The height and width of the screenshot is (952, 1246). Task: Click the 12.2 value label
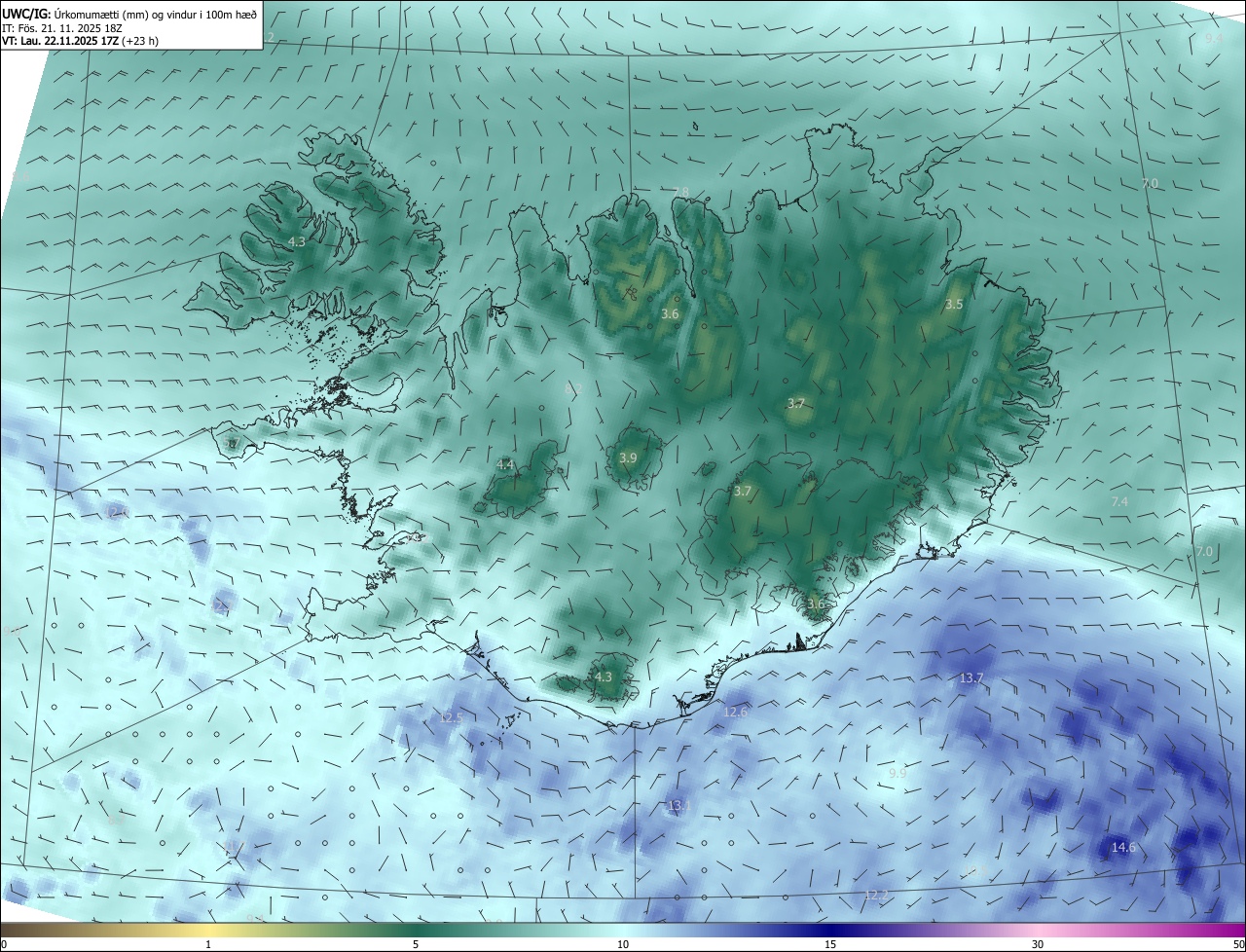pyautogui.click(x=876, y=895)
